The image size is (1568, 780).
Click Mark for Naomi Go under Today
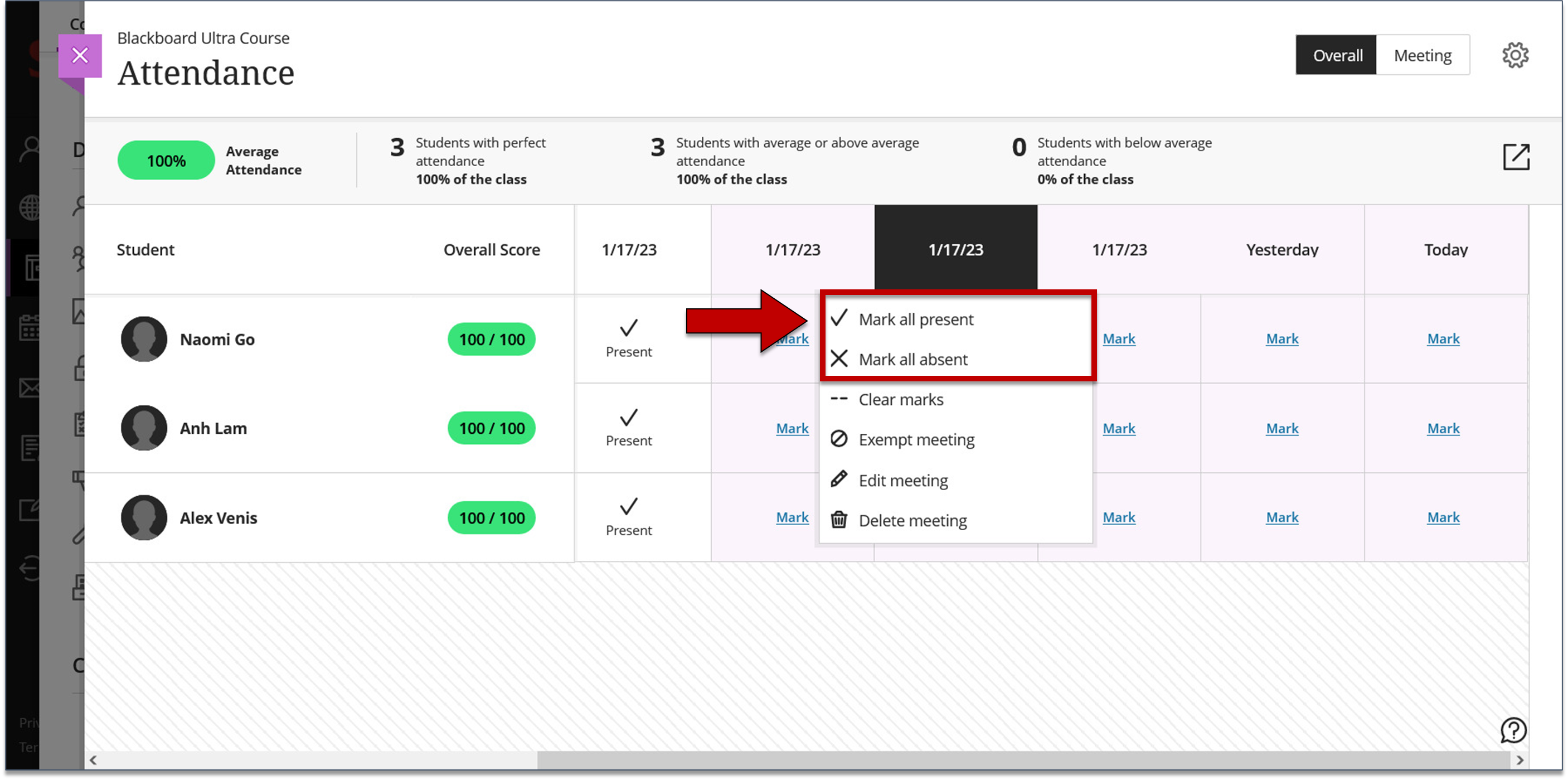(x=1443, y=338)
